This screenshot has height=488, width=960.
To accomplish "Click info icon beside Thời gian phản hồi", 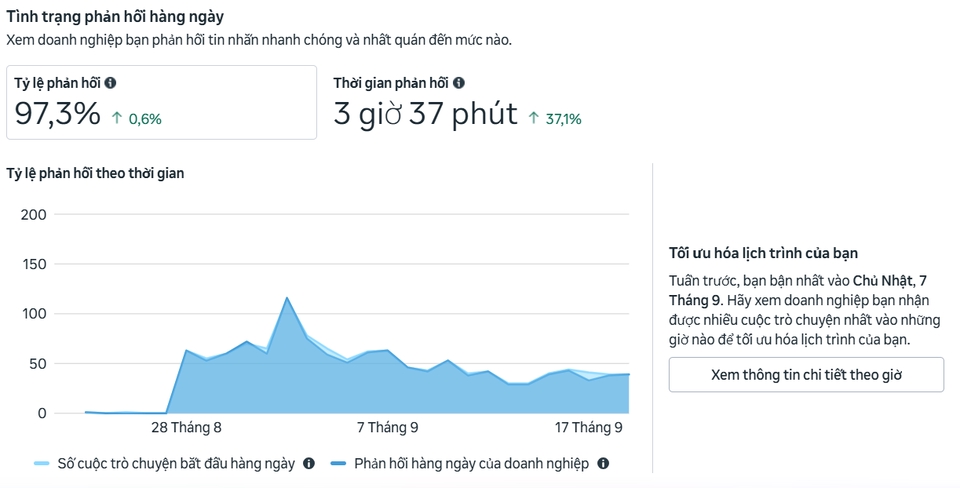I will 459,84.
